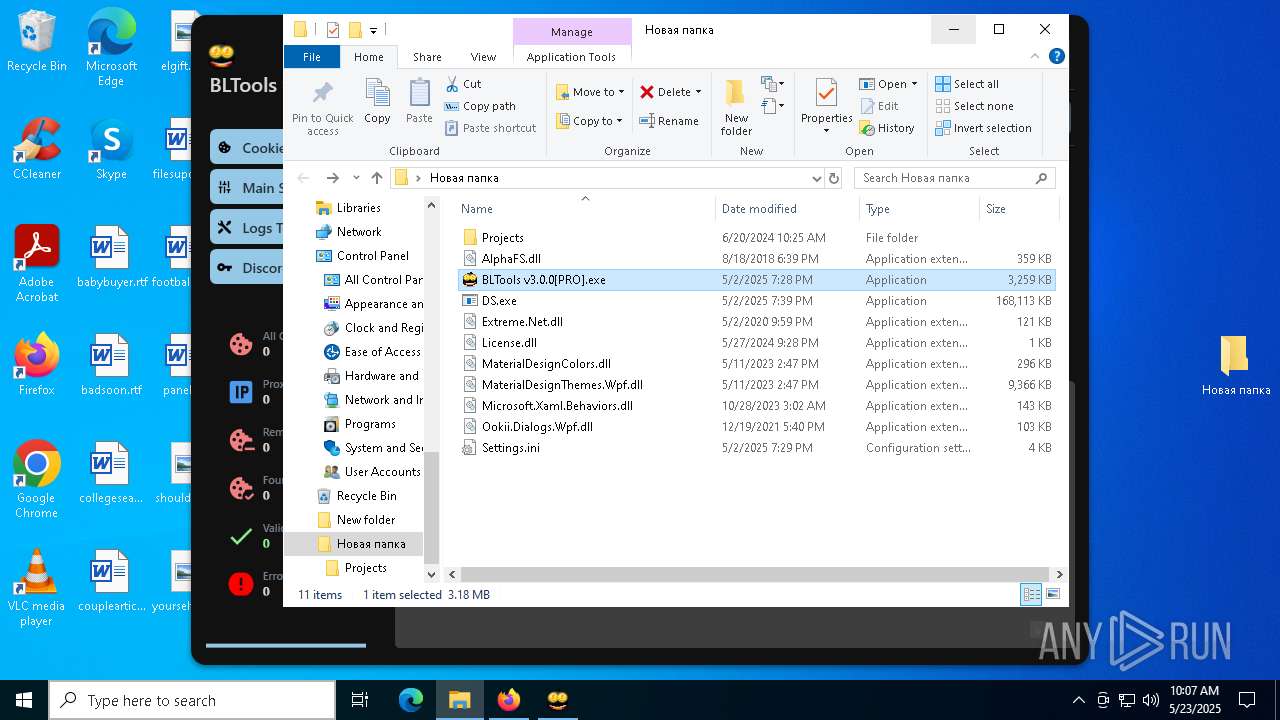1280x720 pixels.
Task: Sort by Date modified column
Action: click(x=787, y=209)
